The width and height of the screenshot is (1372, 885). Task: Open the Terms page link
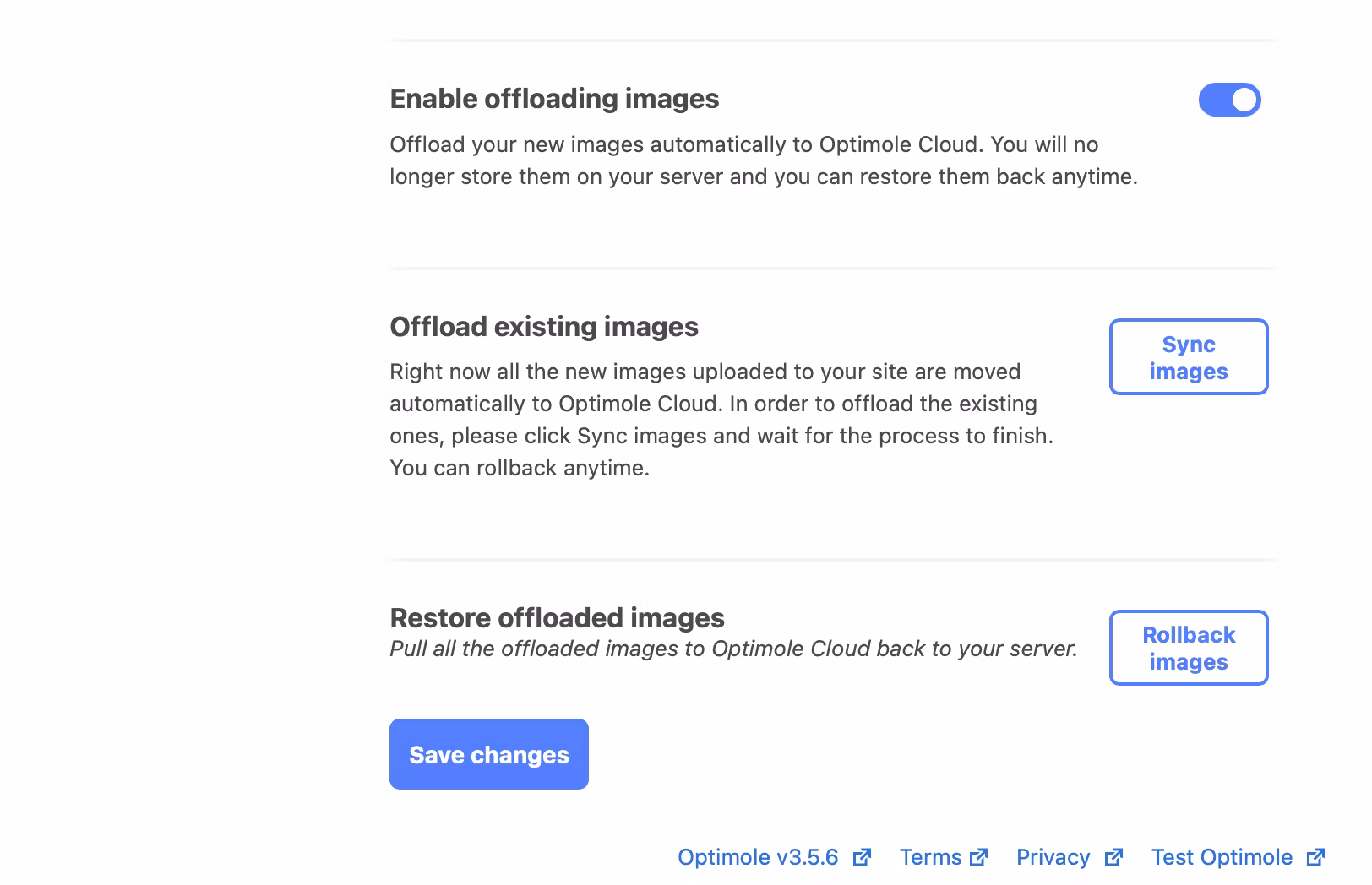click(932, 857)
